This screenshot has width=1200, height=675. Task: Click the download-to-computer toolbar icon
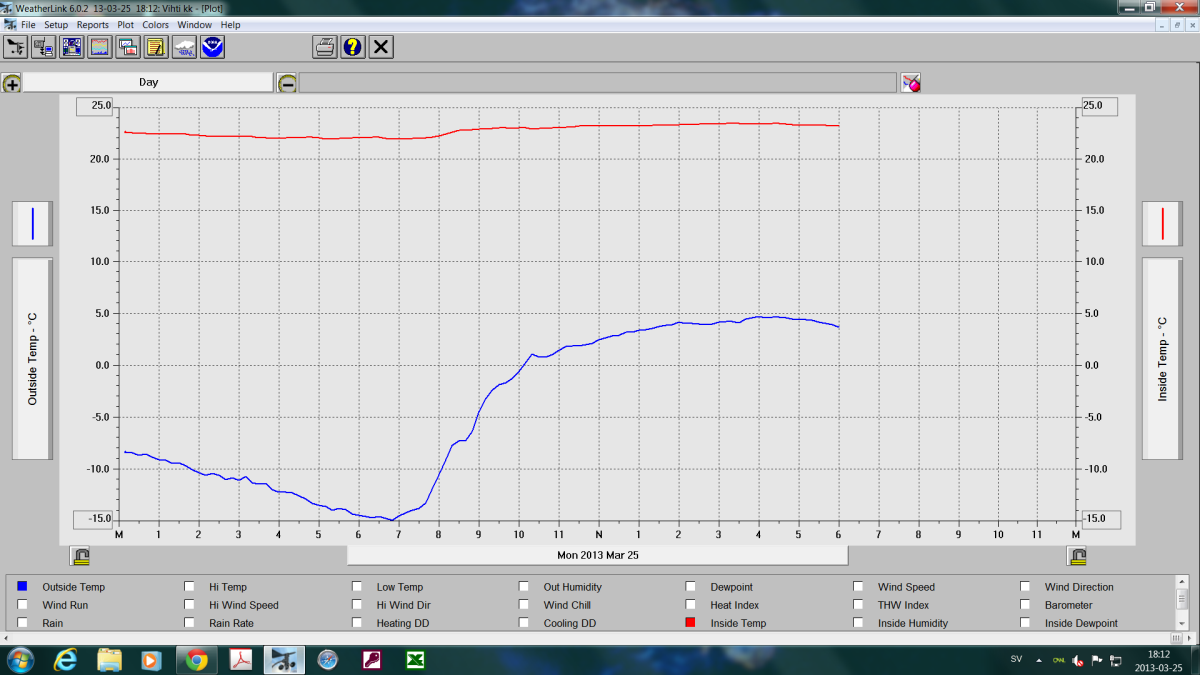point(44,47)
